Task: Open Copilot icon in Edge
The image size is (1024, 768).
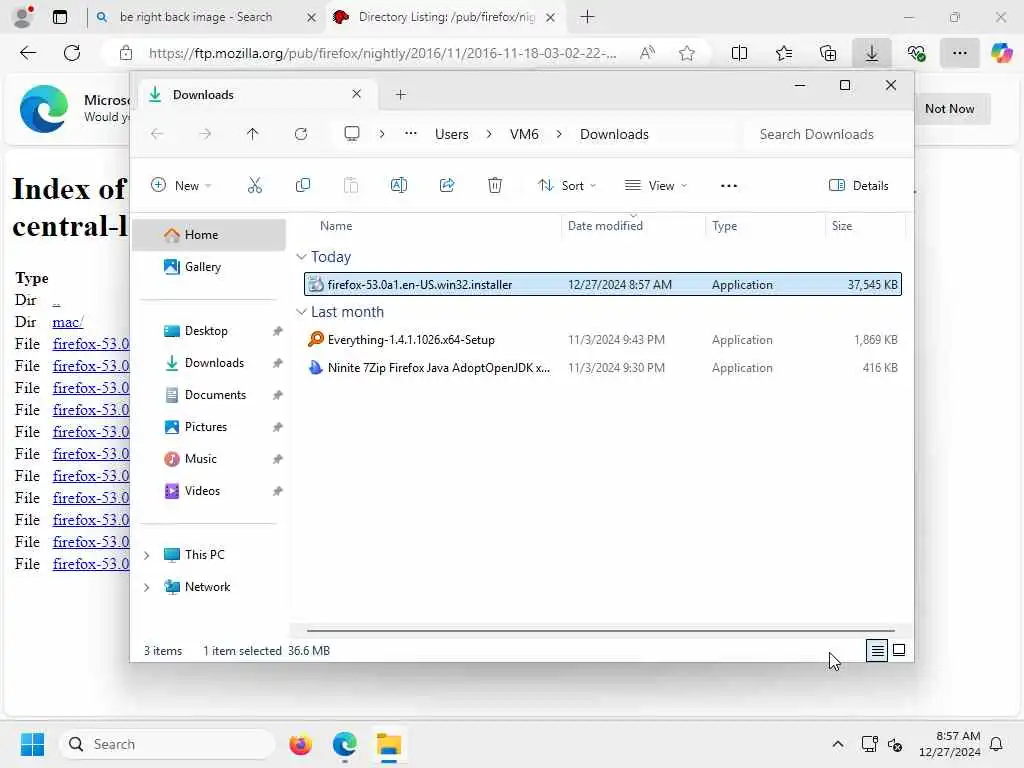Action: pyautogui.click(x=1001, y=53)
